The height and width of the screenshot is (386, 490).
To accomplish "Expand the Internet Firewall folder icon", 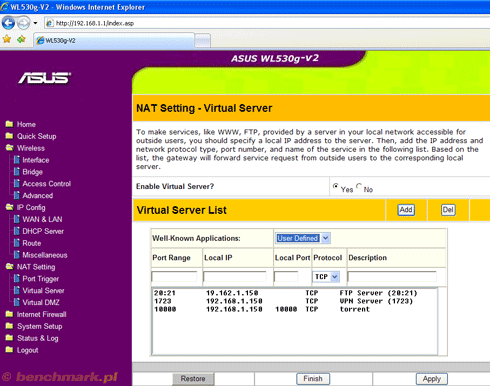I will pos(9,314).
